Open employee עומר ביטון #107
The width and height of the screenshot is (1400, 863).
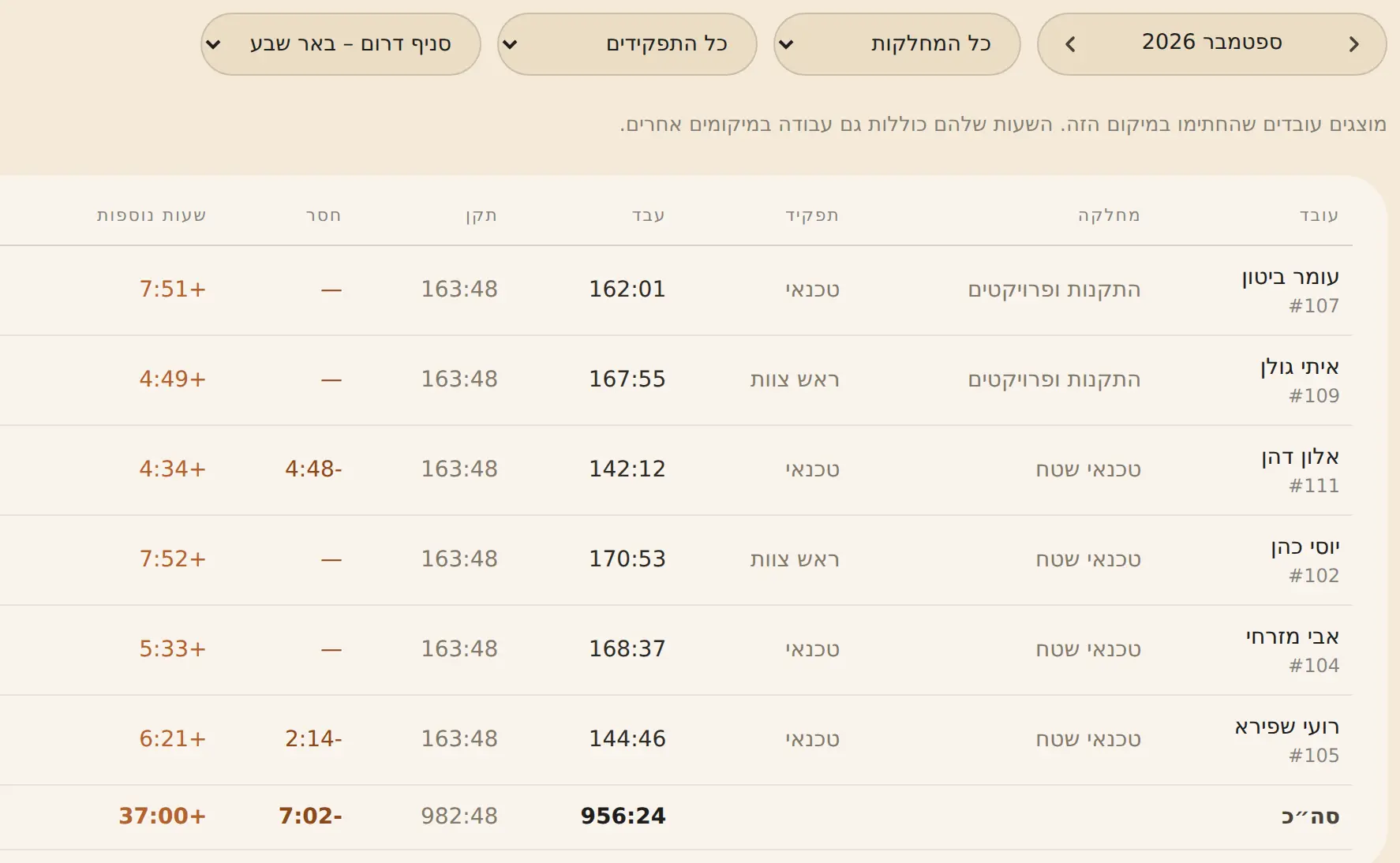pos(1290,290)
